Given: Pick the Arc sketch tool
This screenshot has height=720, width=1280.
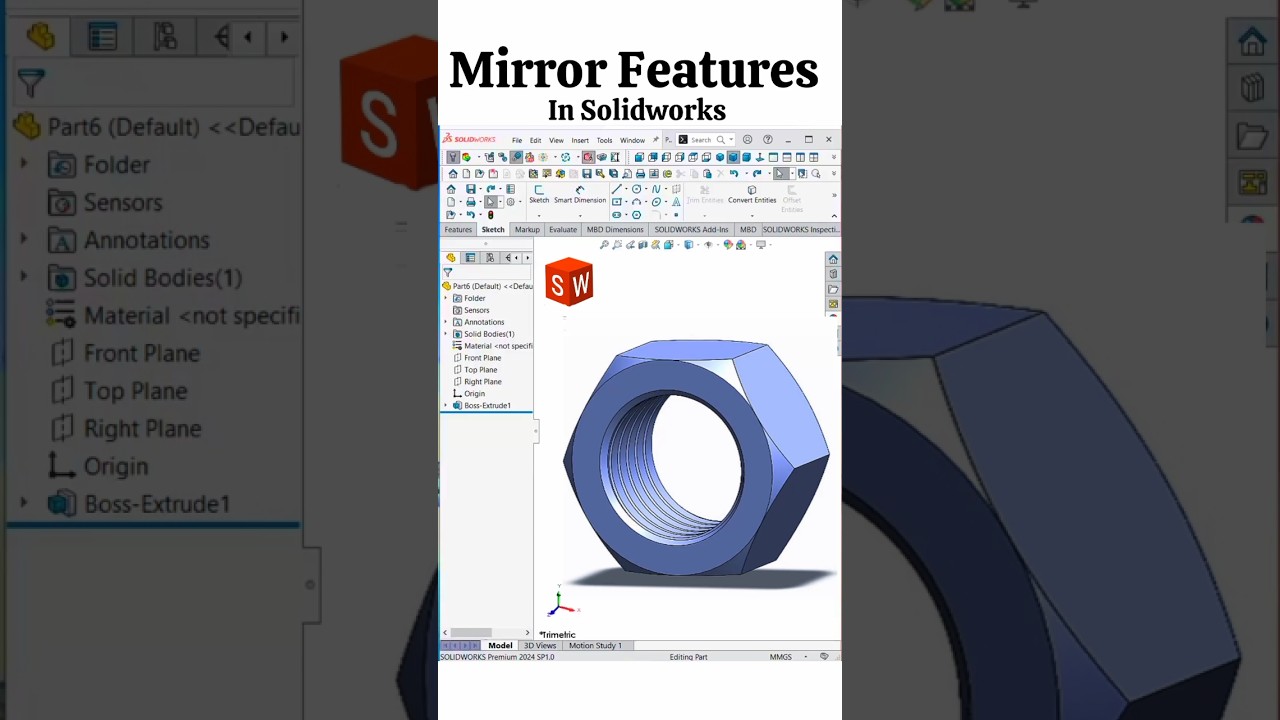Looking at the screenshot, I should (636, 202).
